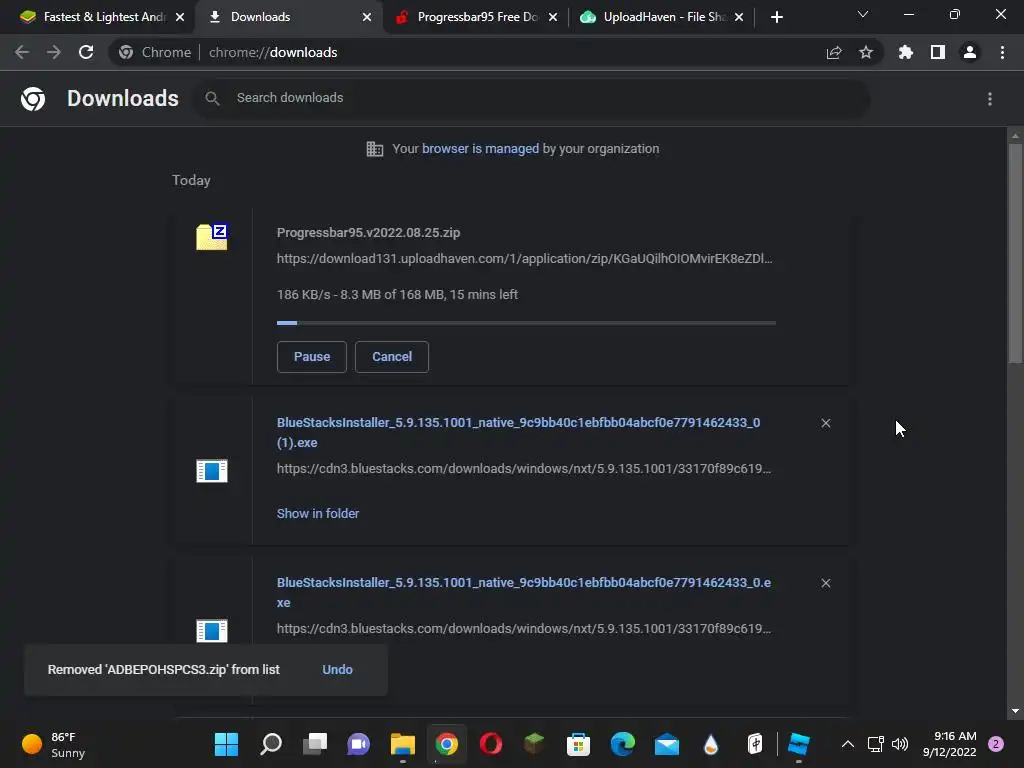Click Show in folder for BlueStacksInstaller (1).exe
1024x768 pixels.
coord(318,513)
